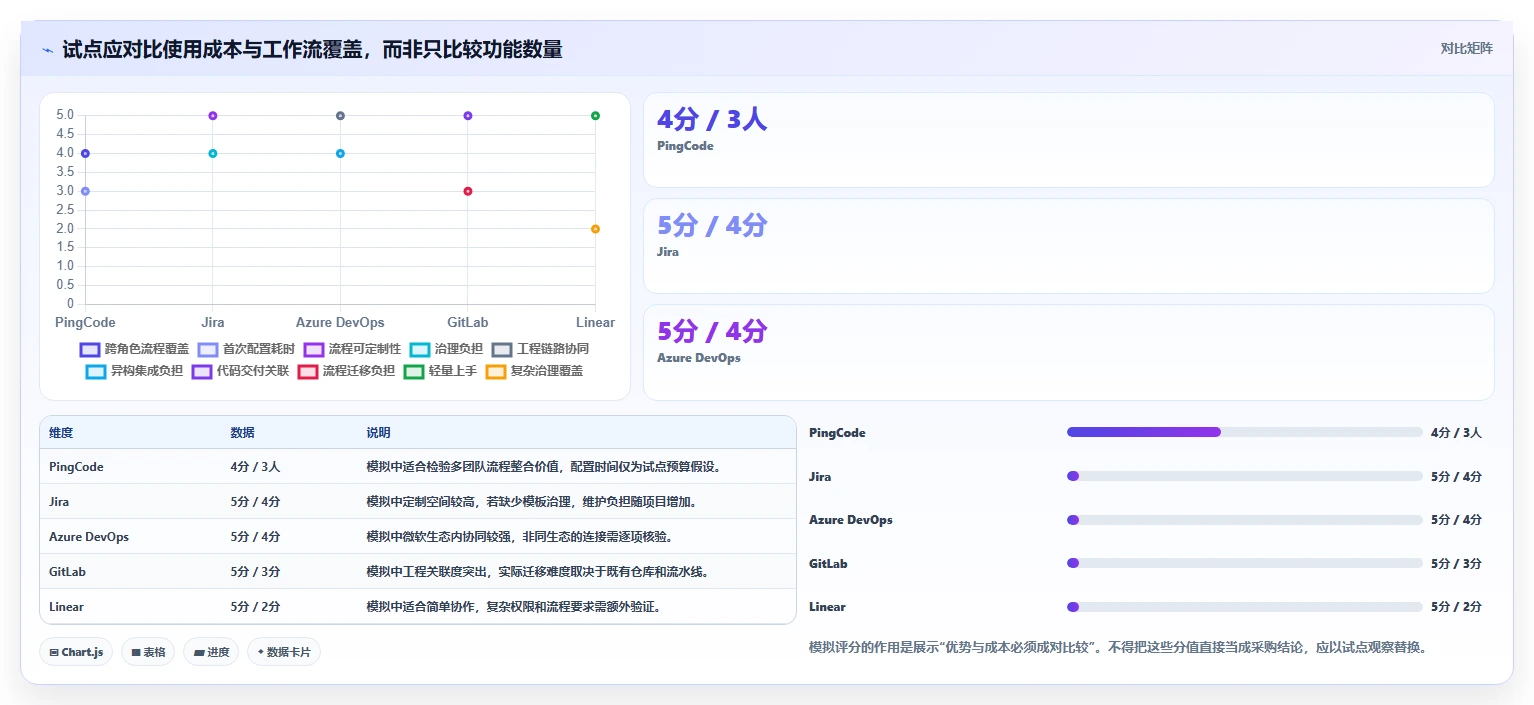
Task: Click the 模拟中定制空间较高 description
Action: [x=532, y=502]
